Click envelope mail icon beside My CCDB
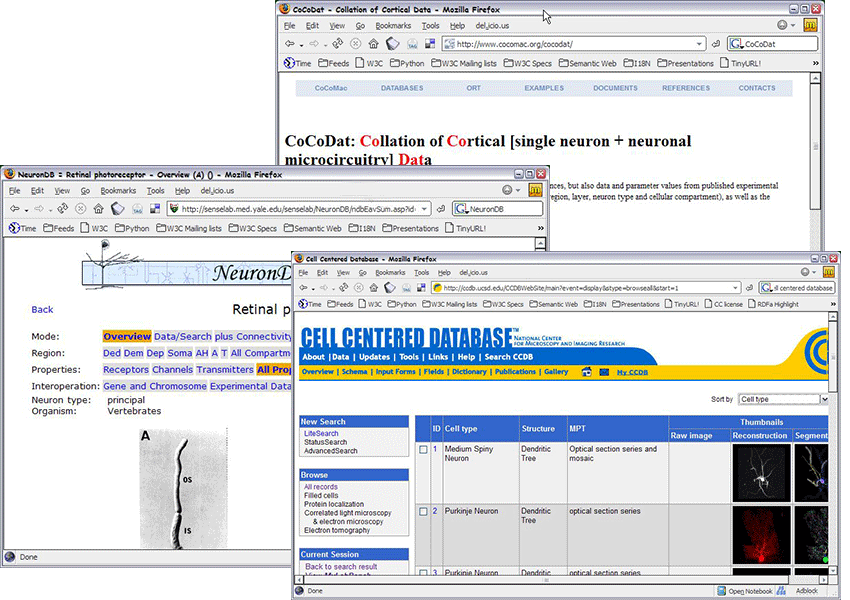 [x=603, y=372]
